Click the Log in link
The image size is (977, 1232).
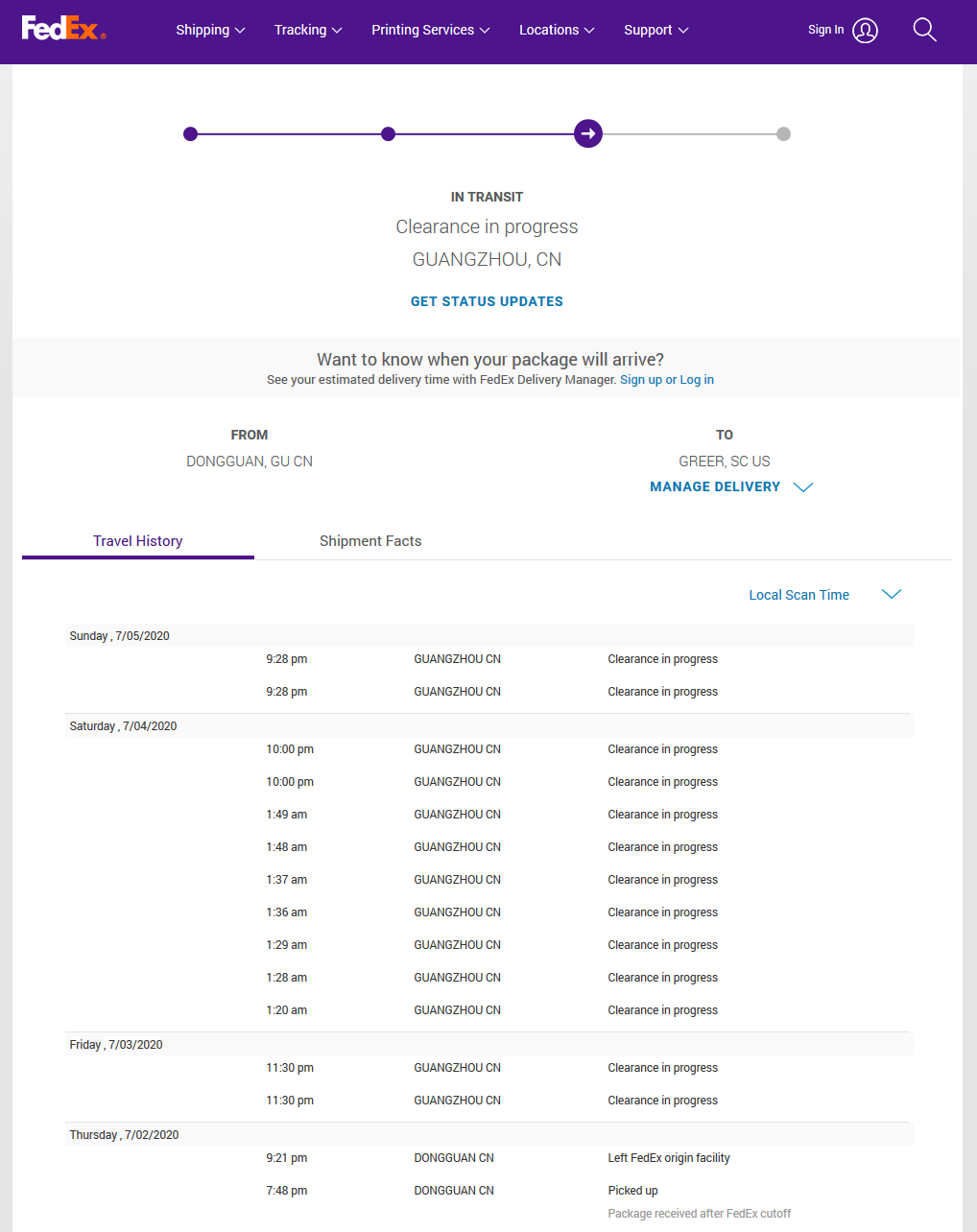tap(697, 380)
